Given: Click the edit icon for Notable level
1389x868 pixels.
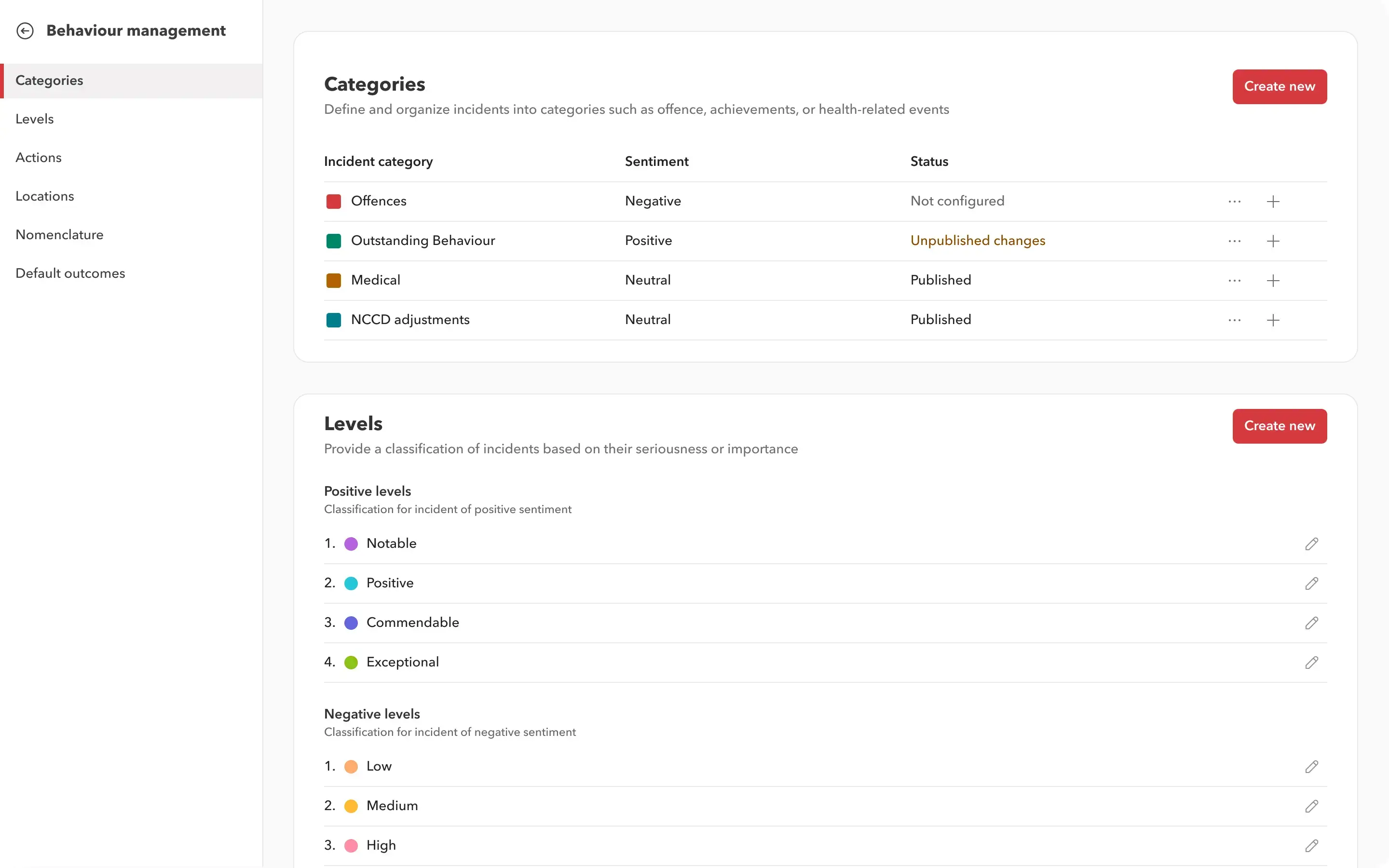Looking at the screenshot, I should 1311,543.
